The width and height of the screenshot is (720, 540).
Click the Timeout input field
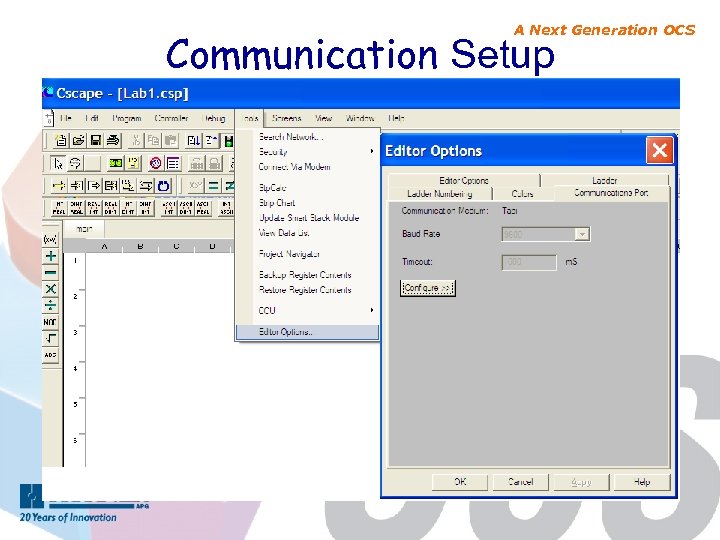[x=529, y=262]
